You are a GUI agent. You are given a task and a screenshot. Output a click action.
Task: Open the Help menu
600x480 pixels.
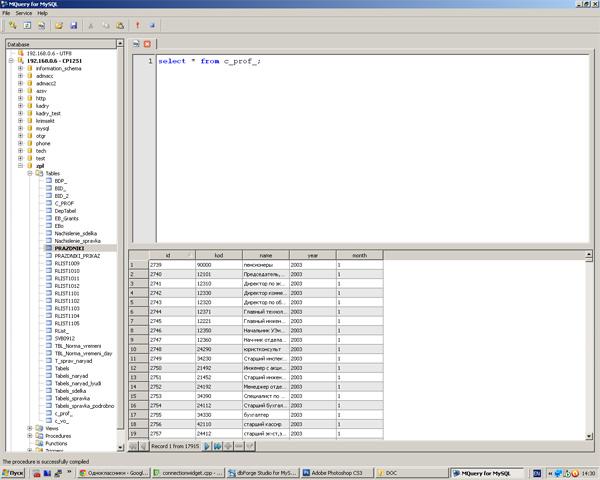click(42, 13)
